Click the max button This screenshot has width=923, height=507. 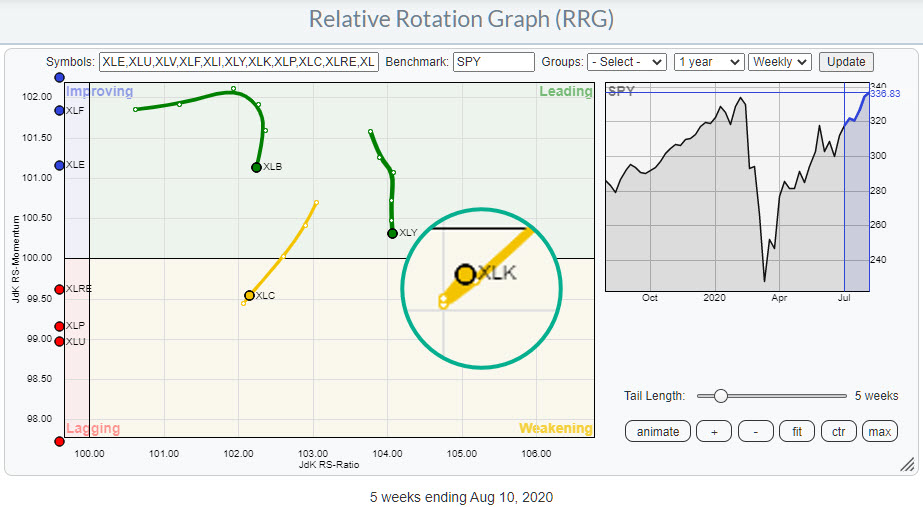[879, 431]
